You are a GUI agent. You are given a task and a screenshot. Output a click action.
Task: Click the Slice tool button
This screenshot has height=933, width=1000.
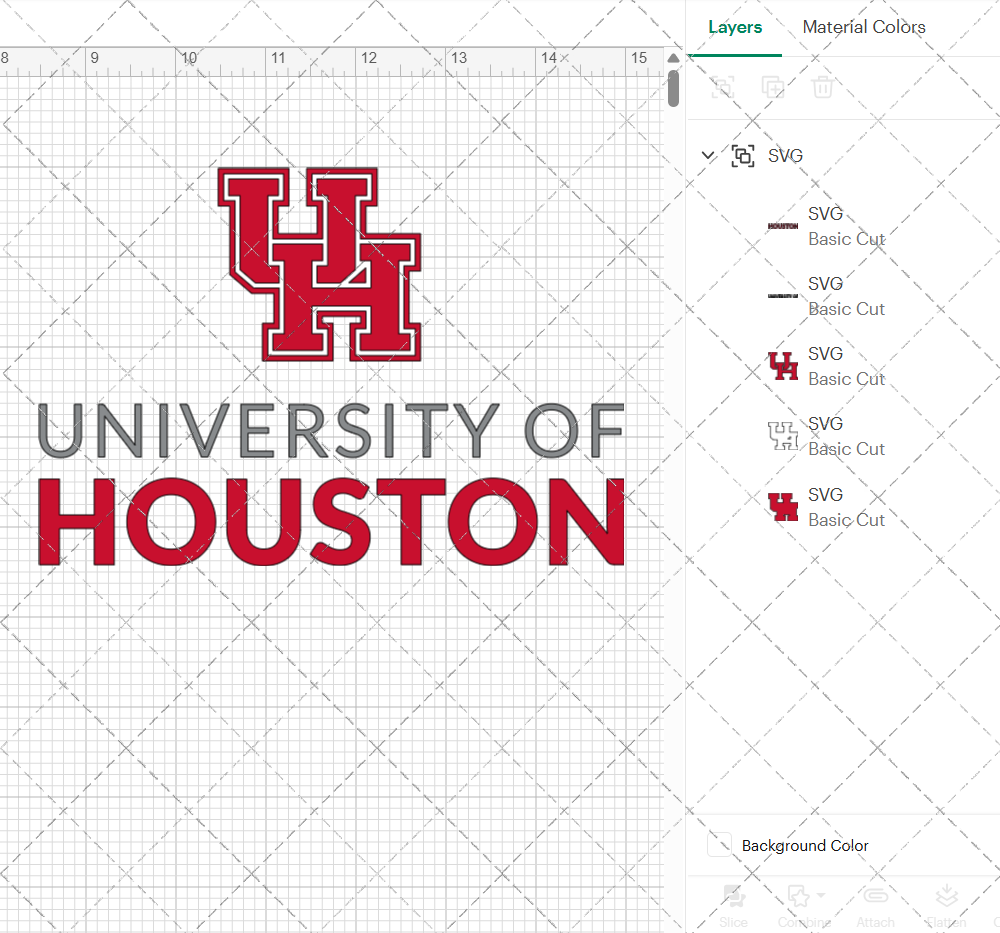(x=733, y=906)
